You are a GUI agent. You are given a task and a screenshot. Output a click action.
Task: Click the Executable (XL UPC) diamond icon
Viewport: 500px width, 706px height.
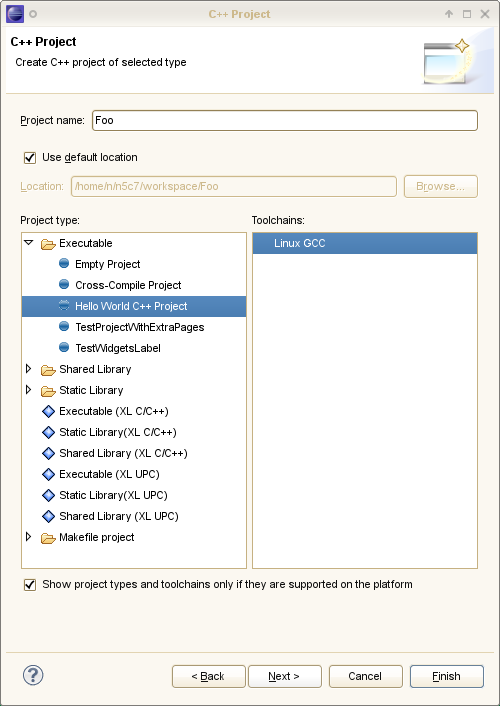point(48,474)
